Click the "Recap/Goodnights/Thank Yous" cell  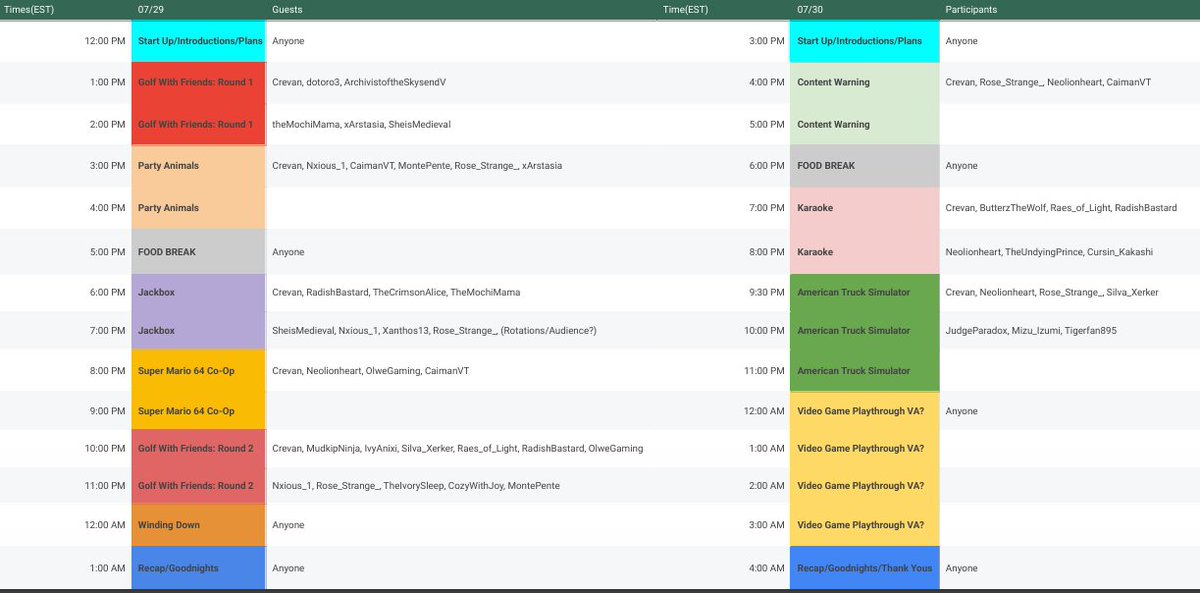pos(864,568)
